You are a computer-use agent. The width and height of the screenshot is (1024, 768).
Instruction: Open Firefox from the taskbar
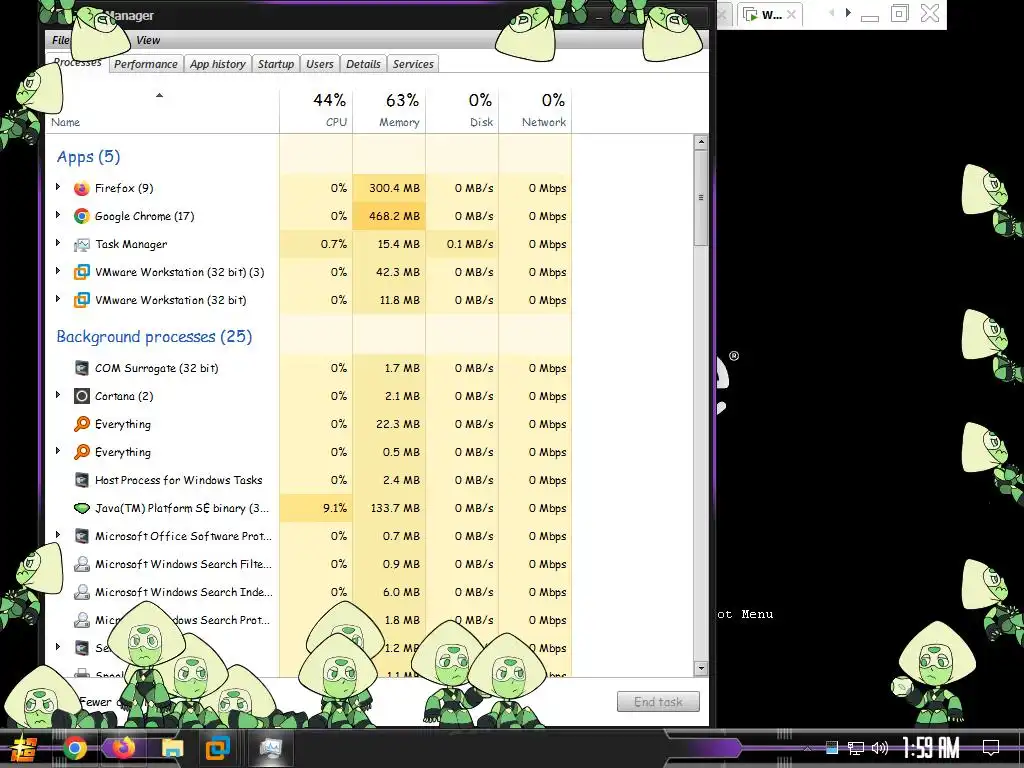tap(123, 748)
